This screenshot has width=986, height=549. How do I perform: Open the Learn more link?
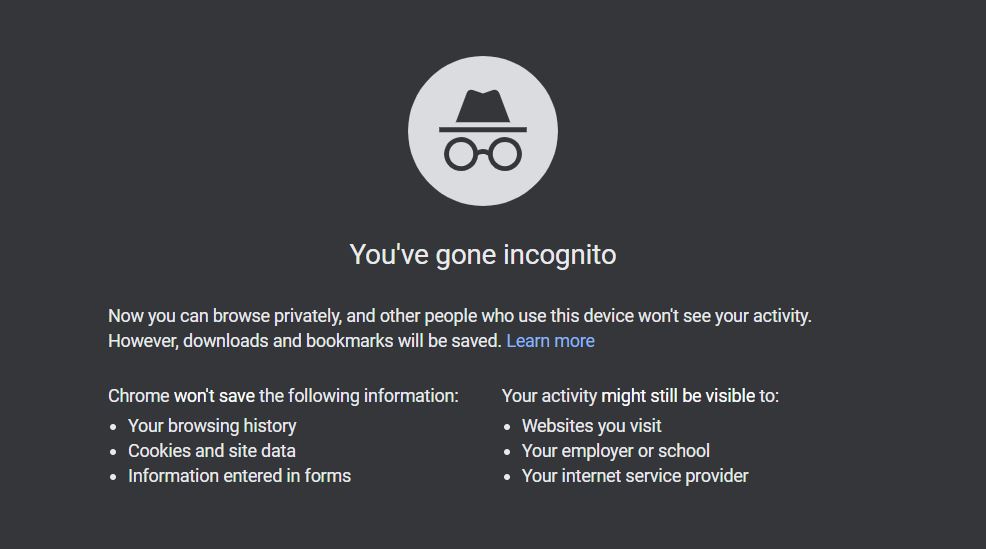point(550,341)
